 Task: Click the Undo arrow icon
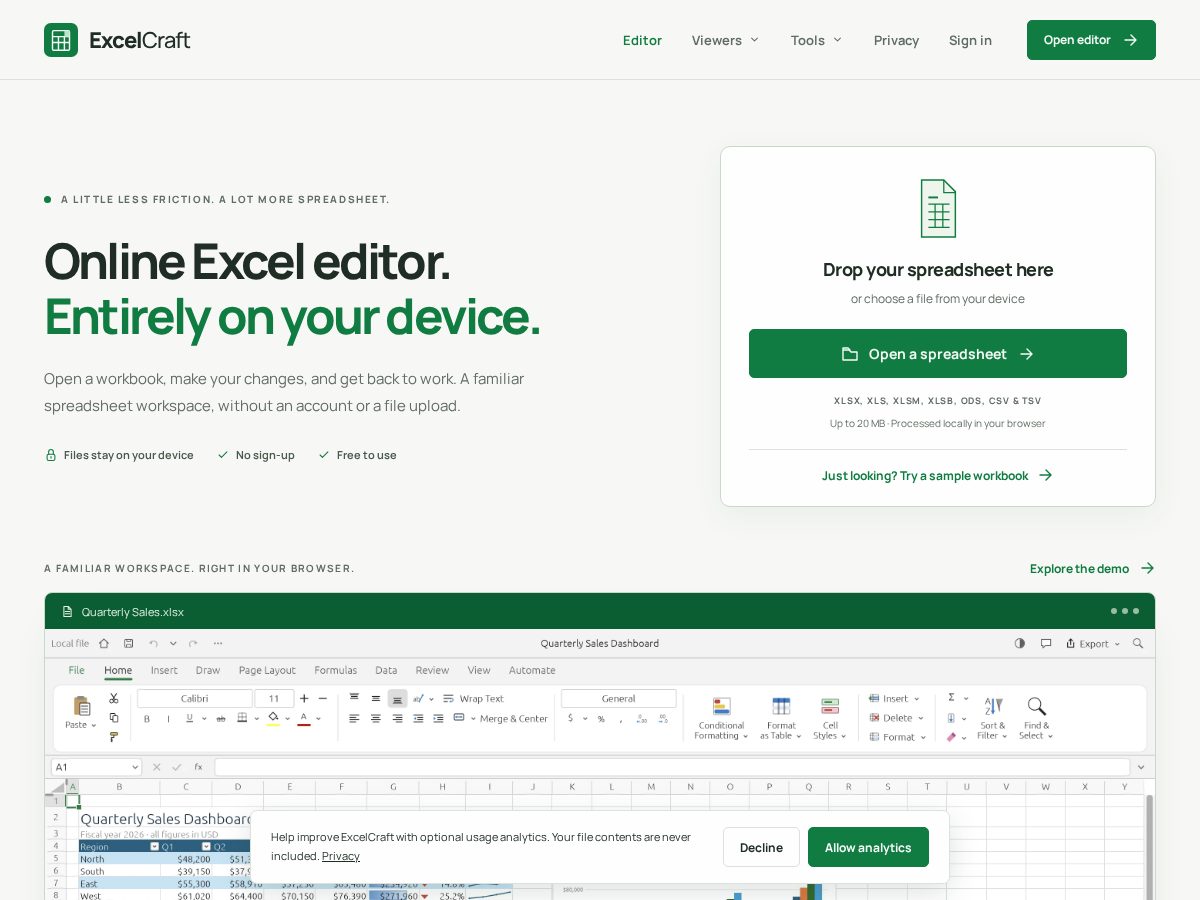pyautogui.click(x=153, y=643)
